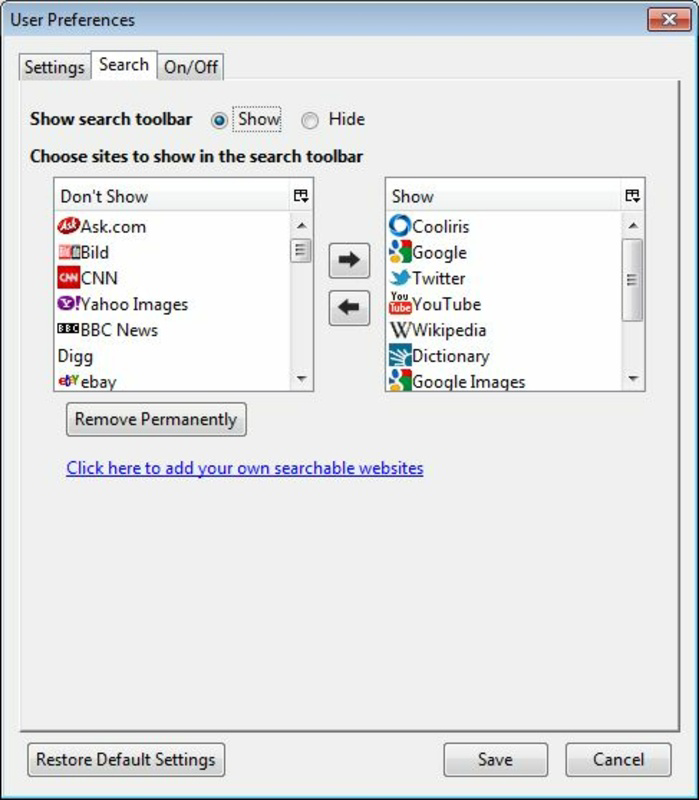This screenshot has width=699, height=800.
Task: Select 'ebay' entry text
Action: pyautogui.click(x=98, y=381)
